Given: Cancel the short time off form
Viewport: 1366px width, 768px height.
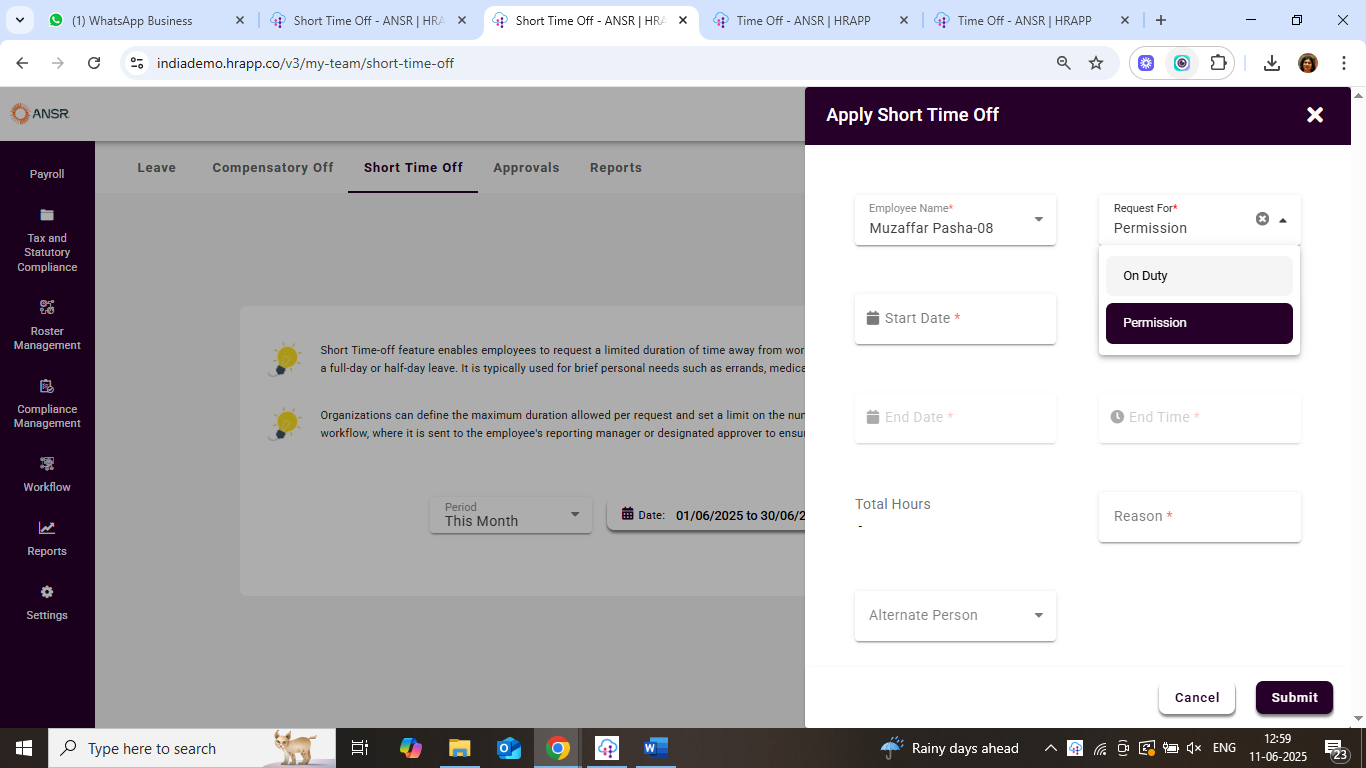Looking at the screenshot, I should pos(1197,698).
